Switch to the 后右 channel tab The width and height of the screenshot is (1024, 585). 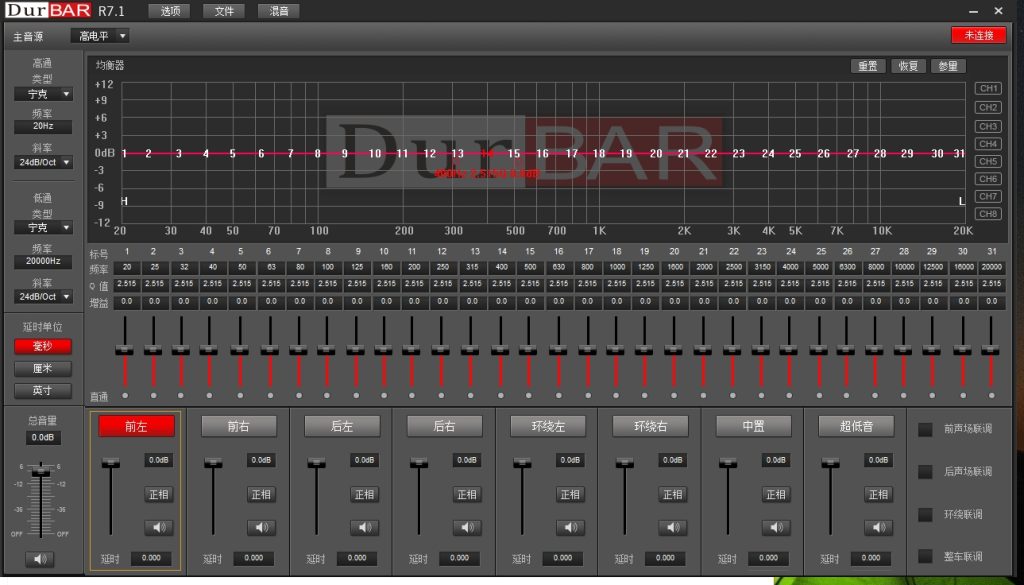point(445,426)
